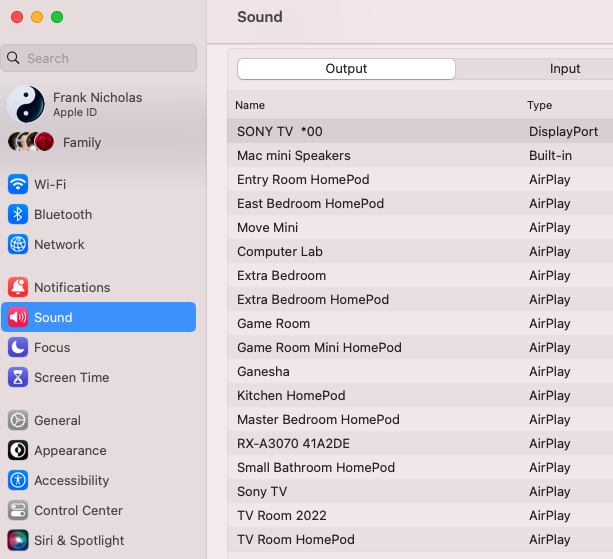This screenshot has width=613, height=559.
Task: Open Network globe icon in sidebar
Action: click(x=18, y=244)
